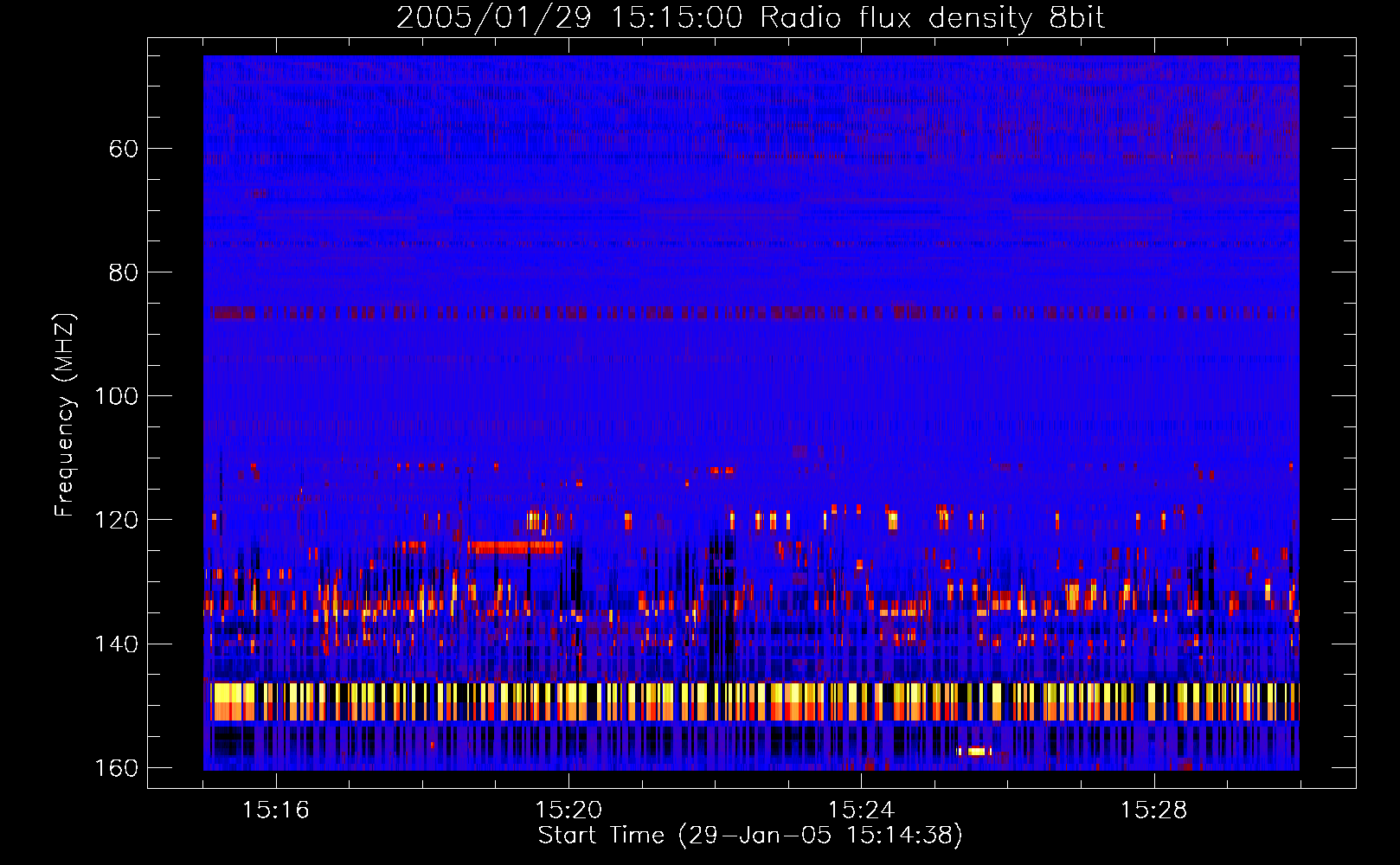Click the long red horizontal burst near 124 MHz
Viewport: 1400px width, 865px height.
(515, 547)
